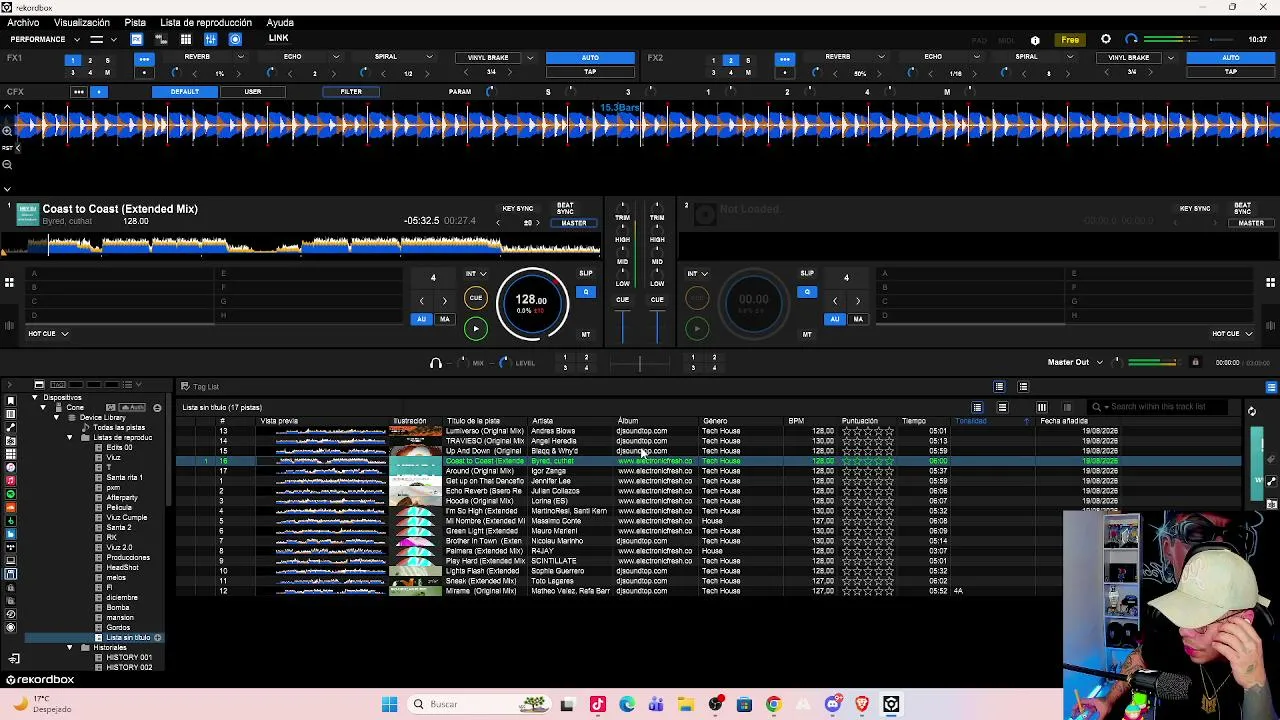Toggle deck 1 MASTER sync button
The width and height of the screenshot is (1280, 720).
coord(574,223)
